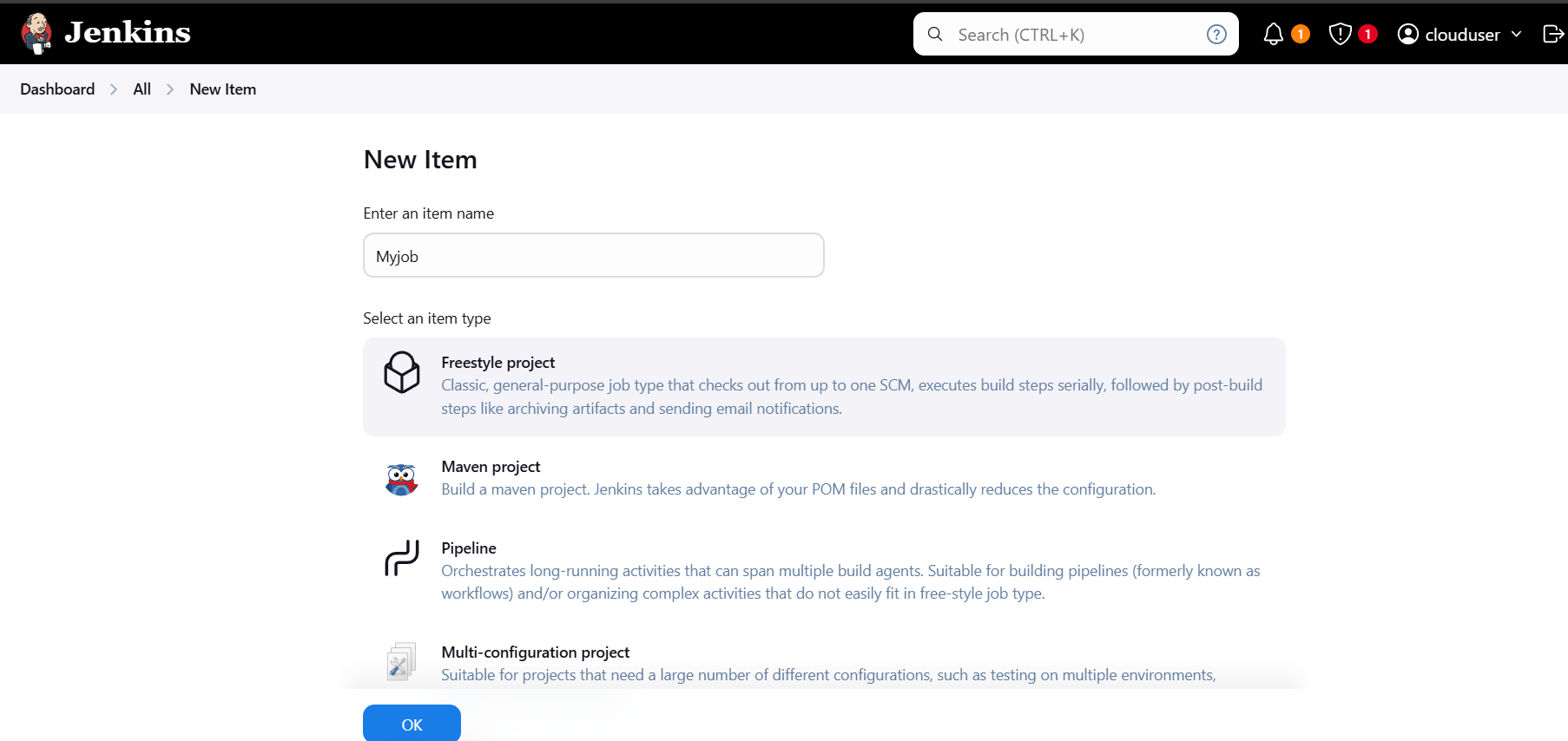The width and height of the screenshot is (1568, 741).
Task: Click the log out icon
Action: coord(1552,34)
